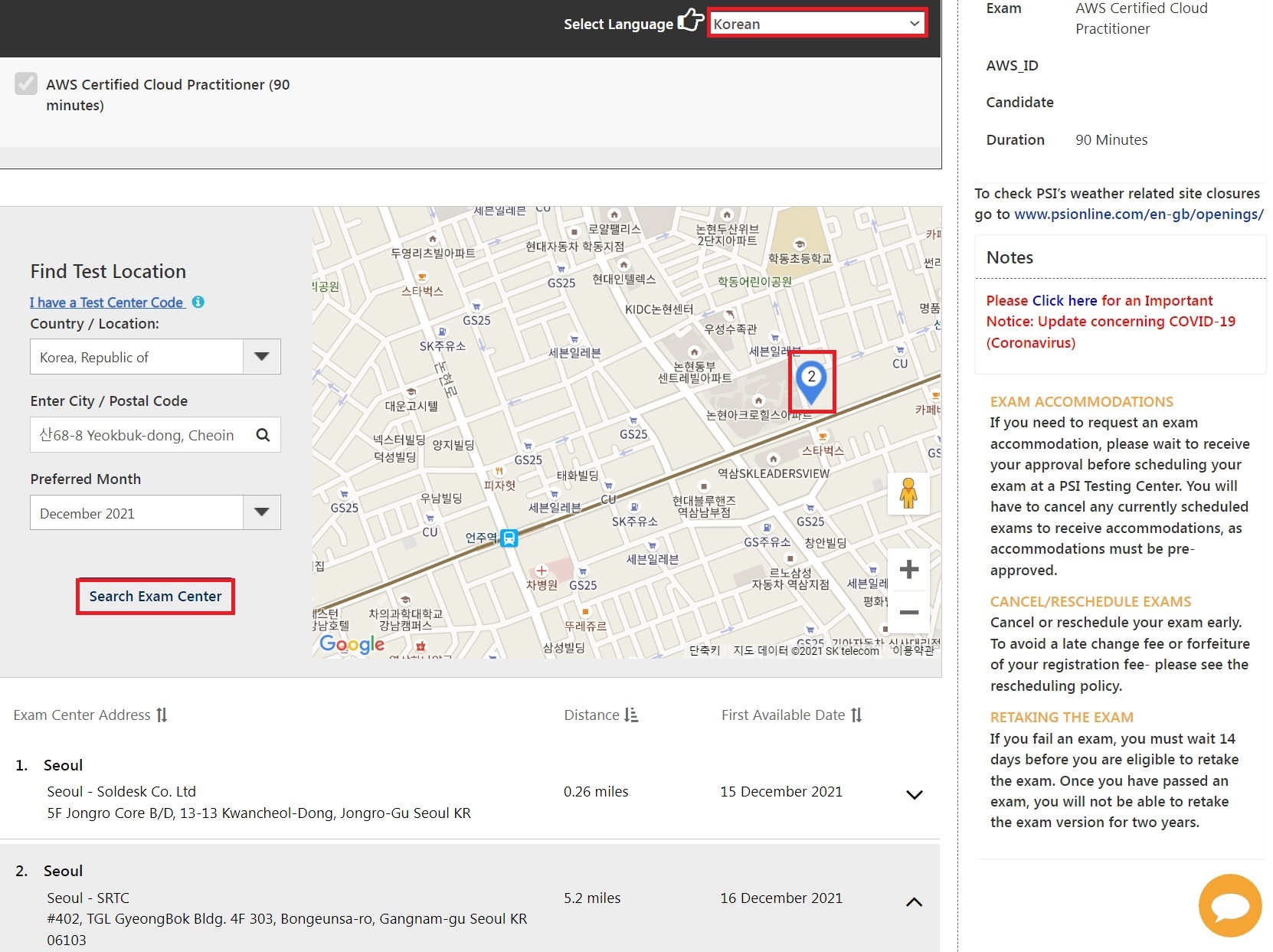Click the '5.2 miles' distance value
The width and height of the screenshot is (1273, 952).
coord(592,898)
